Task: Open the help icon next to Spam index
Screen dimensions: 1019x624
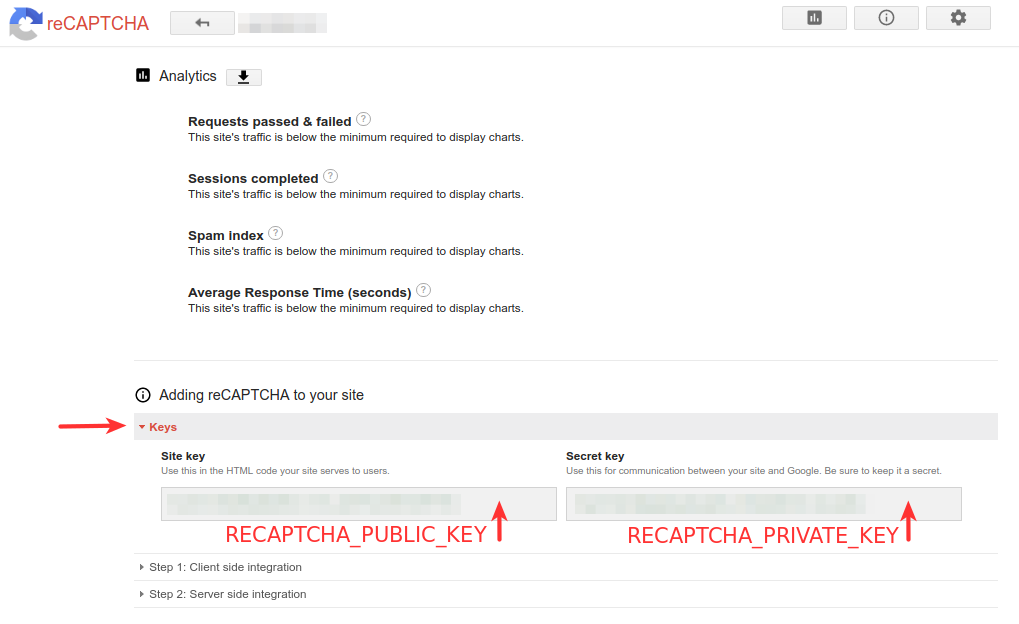Action: tap(275, 232)
